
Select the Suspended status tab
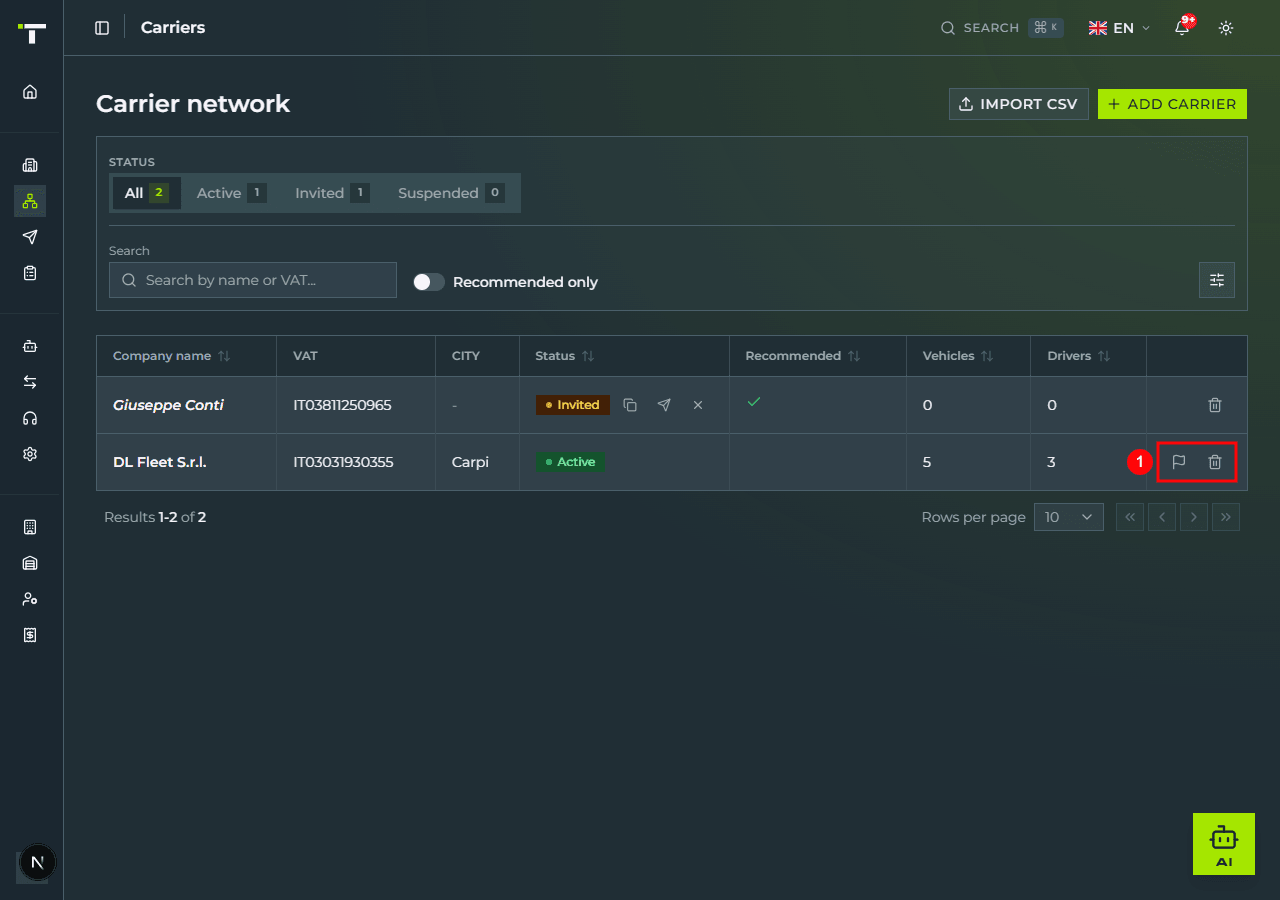click(x=451, y=193)
